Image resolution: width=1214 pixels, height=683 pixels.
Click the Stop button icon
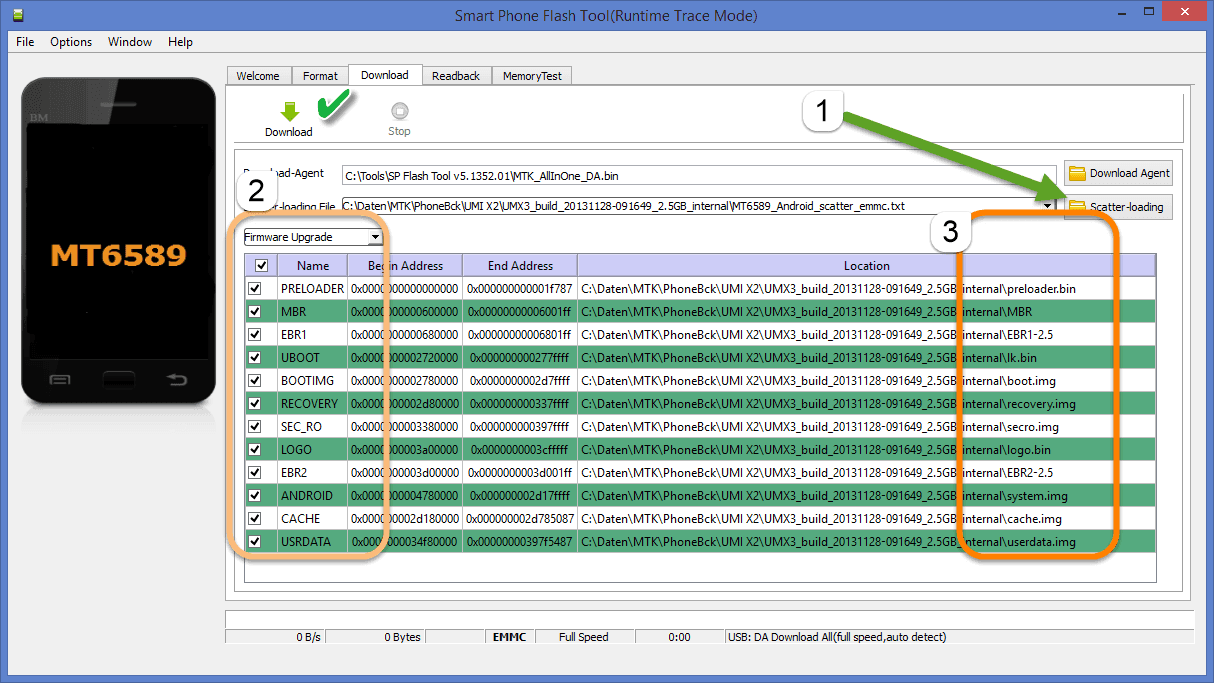pyautogui.click(x=399, y=111)
